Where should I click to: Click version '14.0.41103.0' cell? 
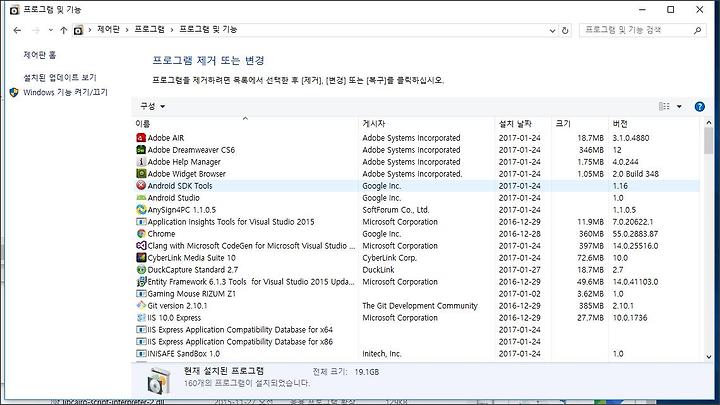pyautogui.click(x=635, y=281)
